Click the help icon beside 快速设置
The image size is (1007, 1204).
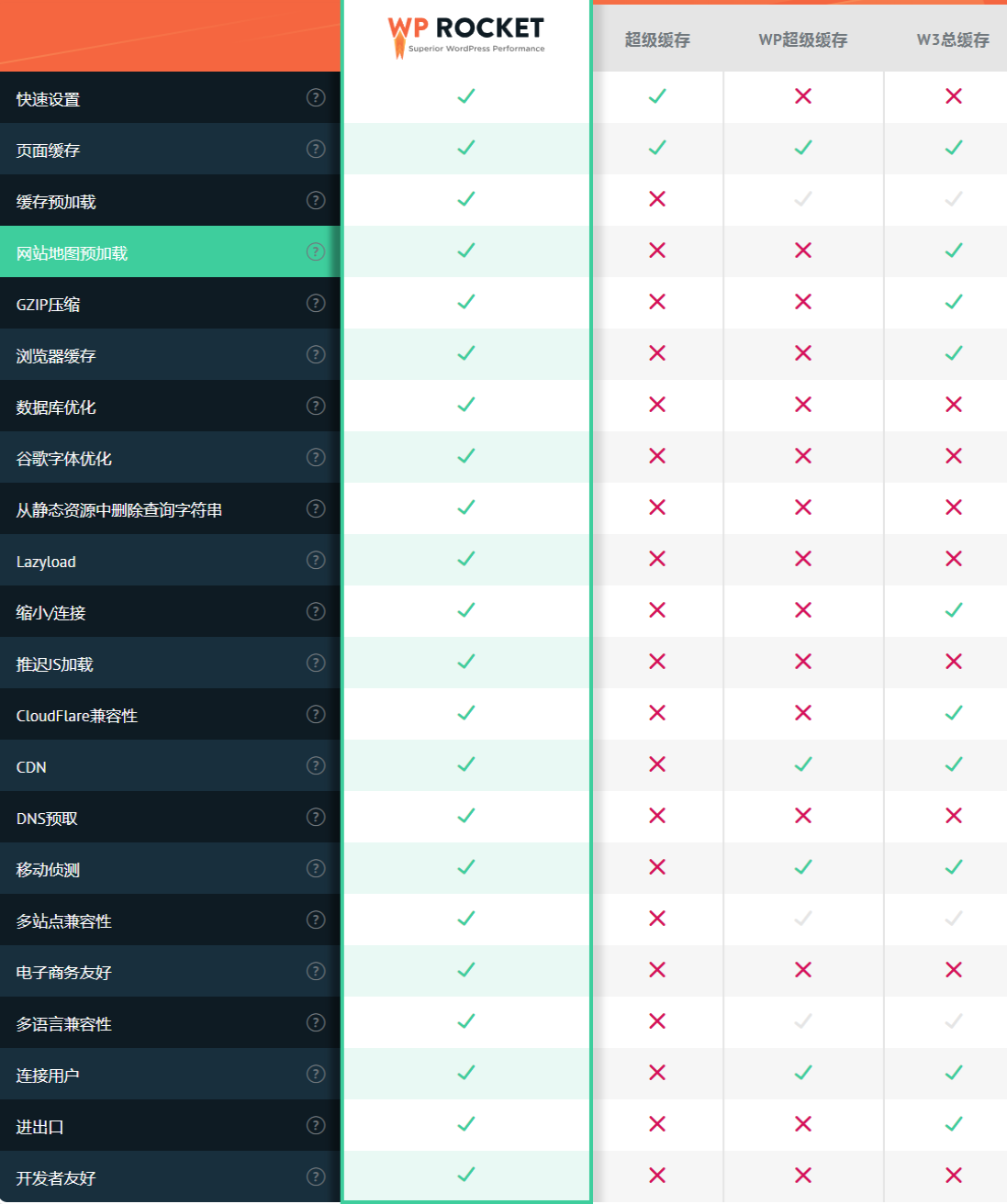point(316,97)
